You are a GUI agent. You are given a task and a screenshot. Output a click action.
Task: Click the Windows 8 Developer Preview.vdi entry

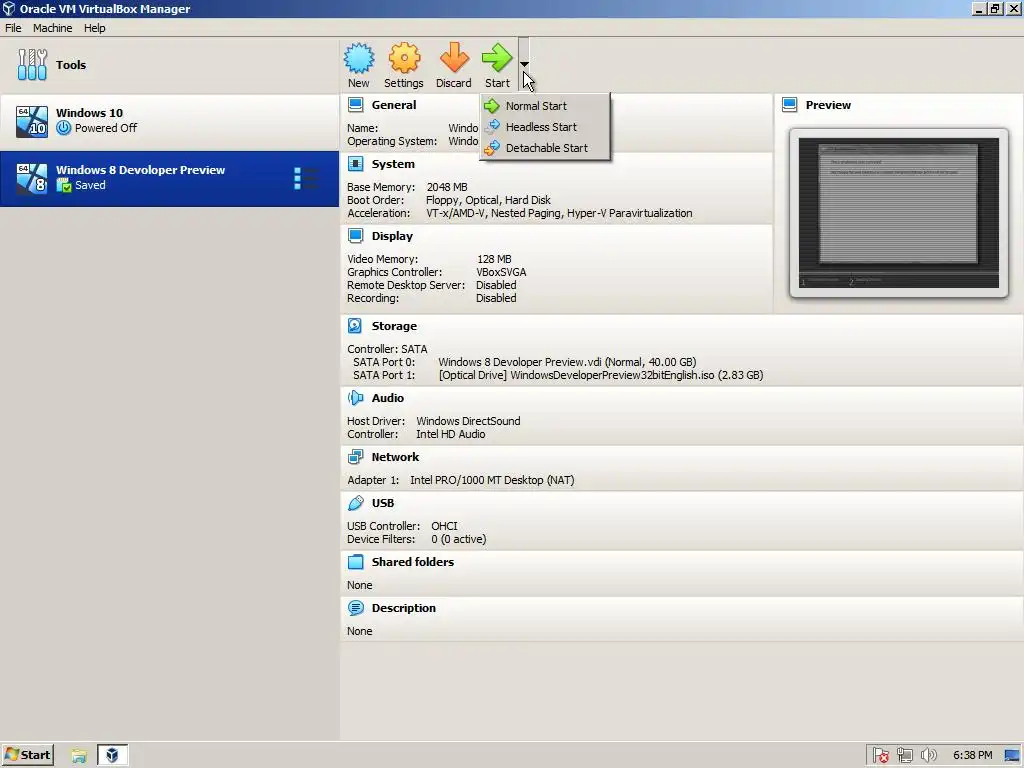pyautogui.click(x=567, y=362)
